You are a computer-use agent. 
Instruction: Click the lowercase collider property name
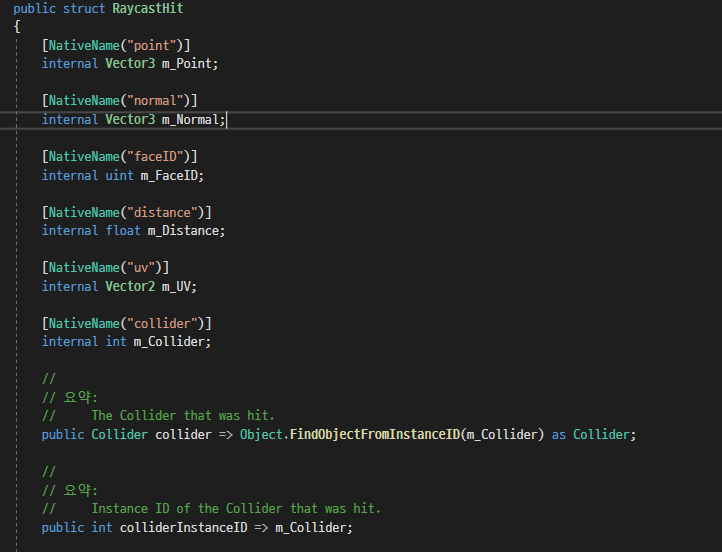(x=183, y=435)
